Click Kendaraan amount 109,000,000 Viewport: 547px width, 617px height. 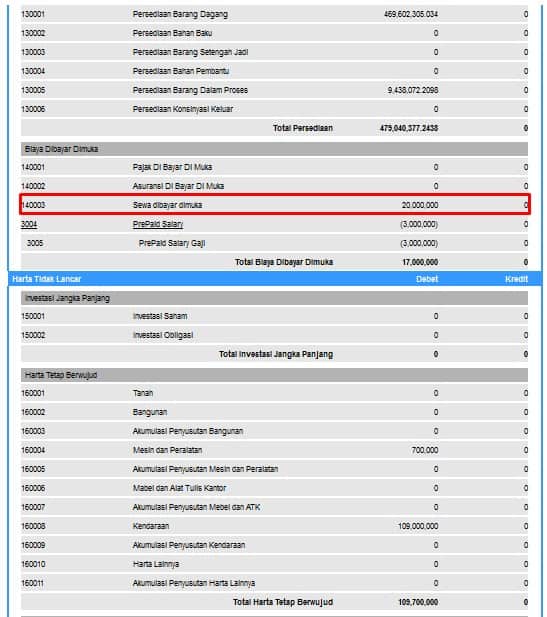(x=418, y=526)
